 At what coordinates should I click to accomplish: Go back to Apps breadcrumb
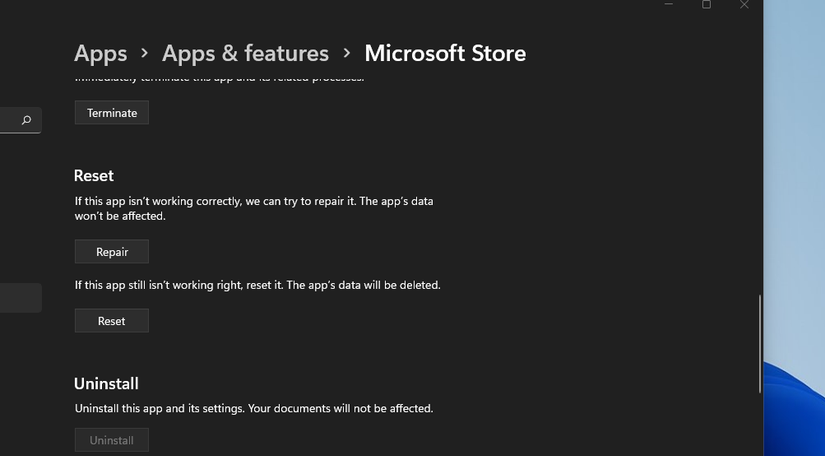pos(101,53)
